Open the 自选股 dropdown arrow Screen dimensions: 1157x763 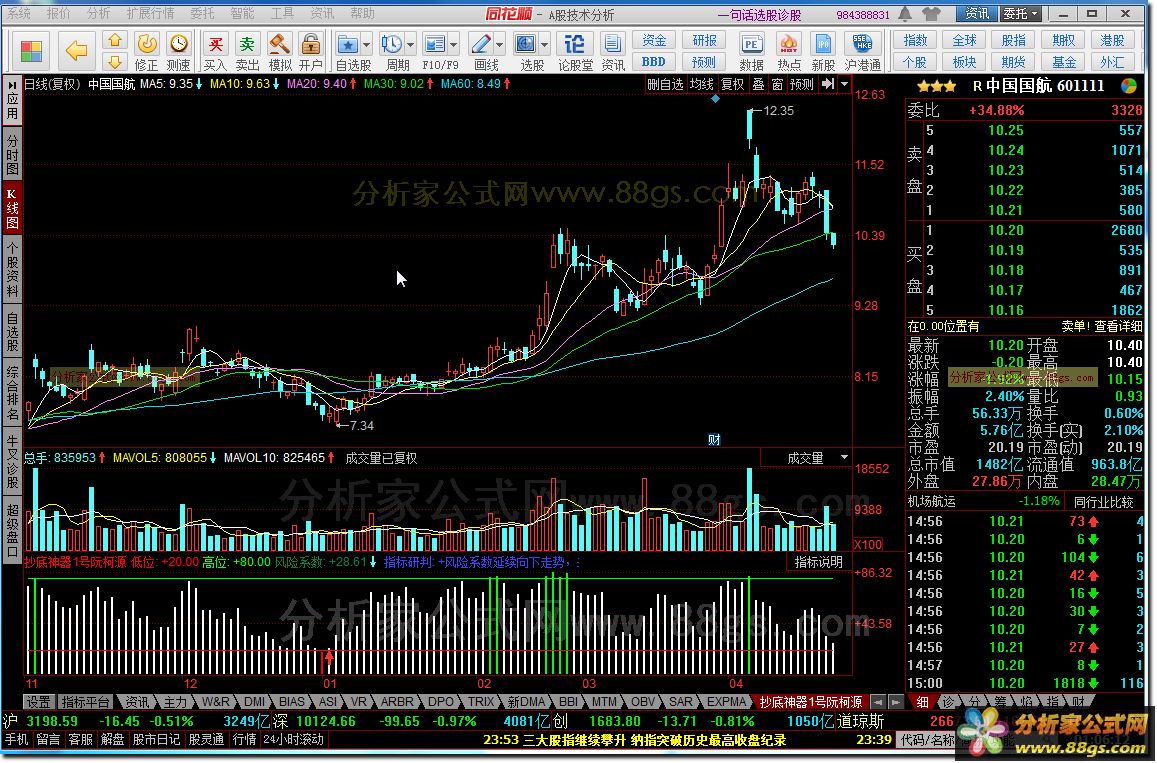[367, 45]
